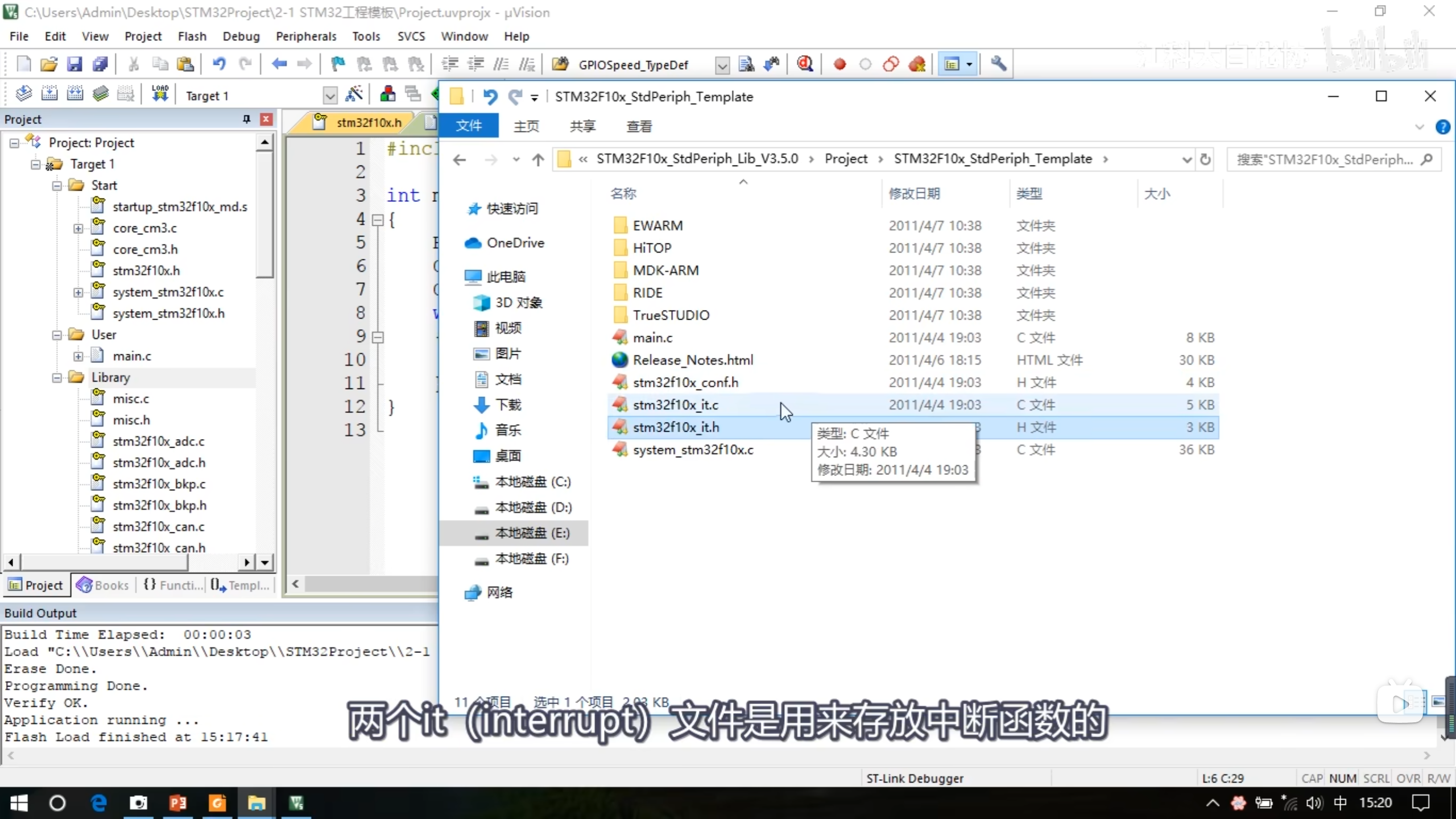Click the Insert Breakpoint red dot icon
The height and width of the screenshot is (819, 1456).
pos(839,64)
